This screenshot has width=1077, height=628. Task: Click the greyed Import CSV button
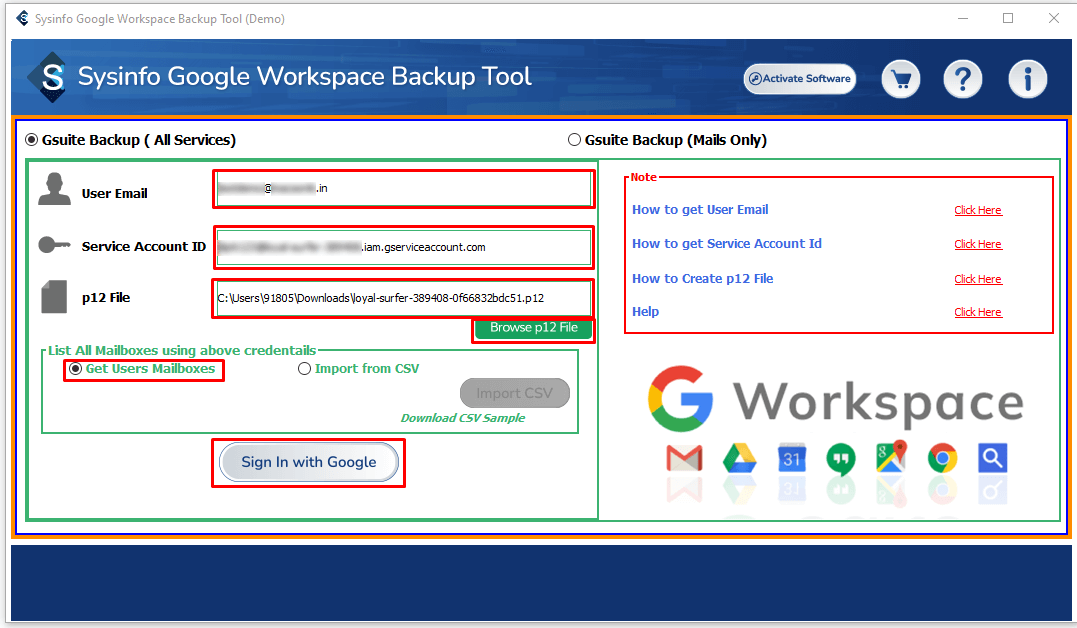pyautogui.click(x=514, y=393)
